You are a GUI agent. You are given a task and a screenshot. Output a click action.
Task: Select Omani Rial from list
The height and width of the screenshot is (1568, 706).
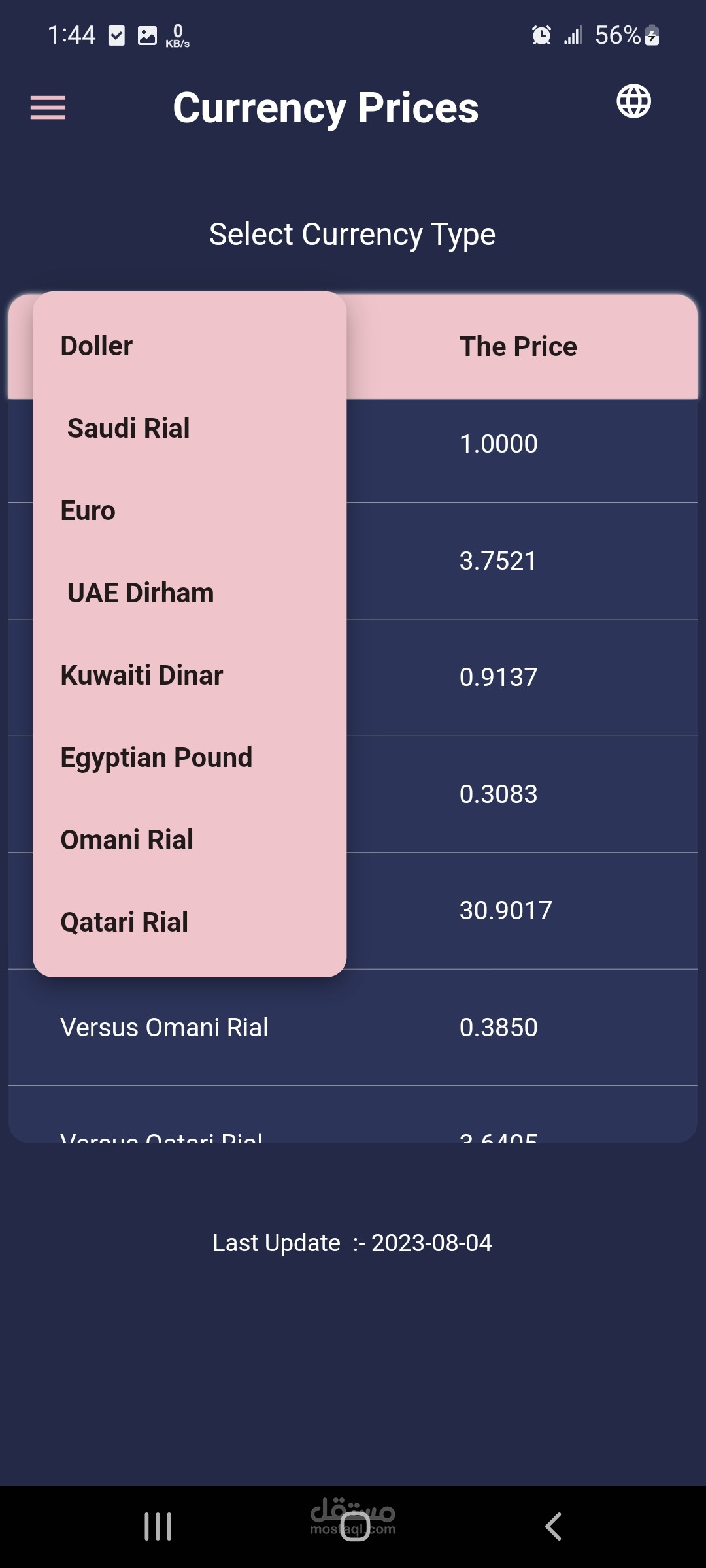pyautogui.click(x=190, y=840)
